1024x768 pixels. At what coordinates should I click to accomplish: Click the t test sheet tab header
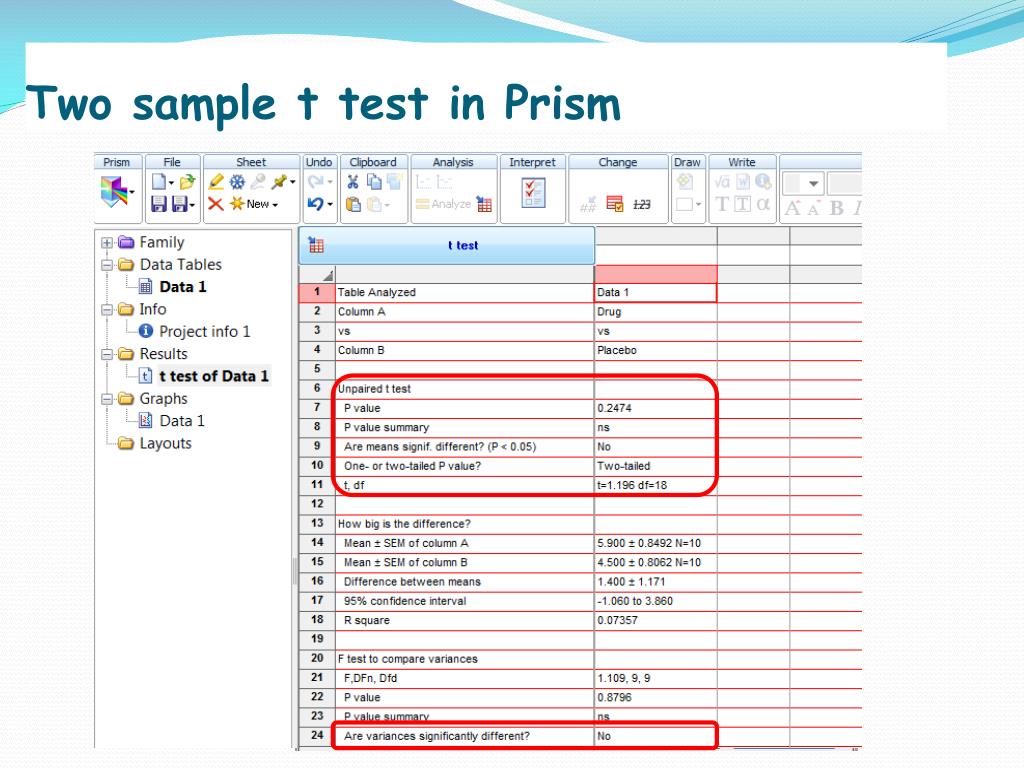point(447,246)
